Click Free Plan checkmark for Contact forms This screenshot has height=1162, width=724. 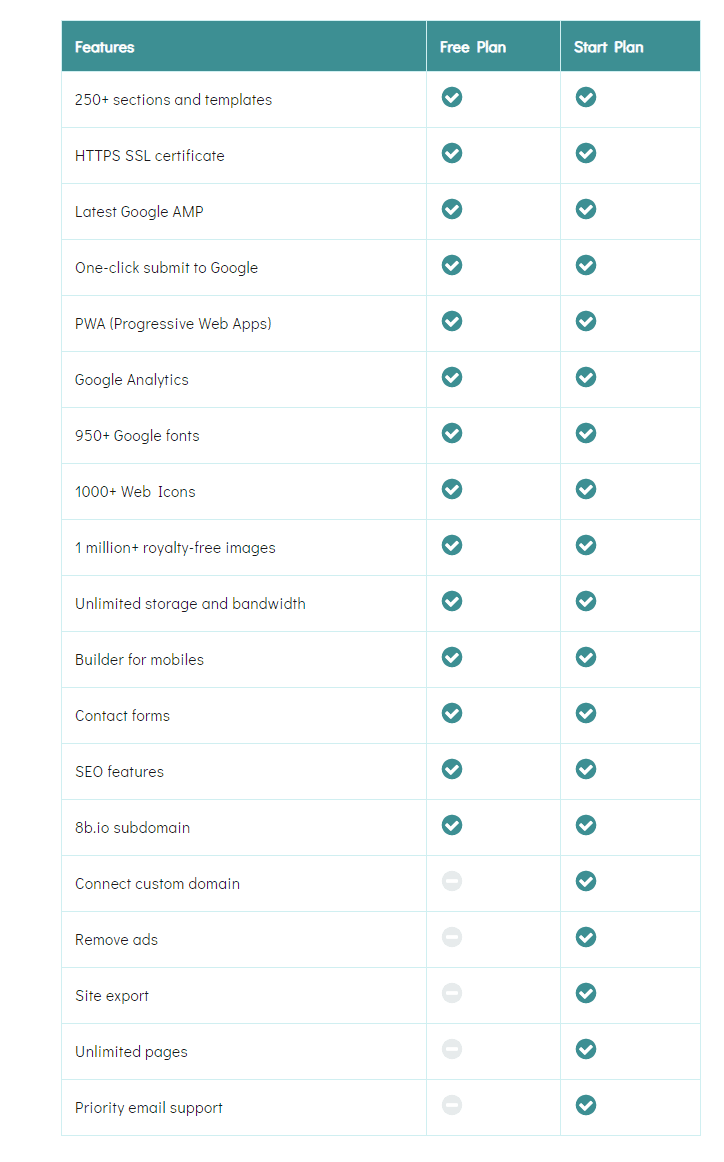pyautogui.click(x=452, y=713)
